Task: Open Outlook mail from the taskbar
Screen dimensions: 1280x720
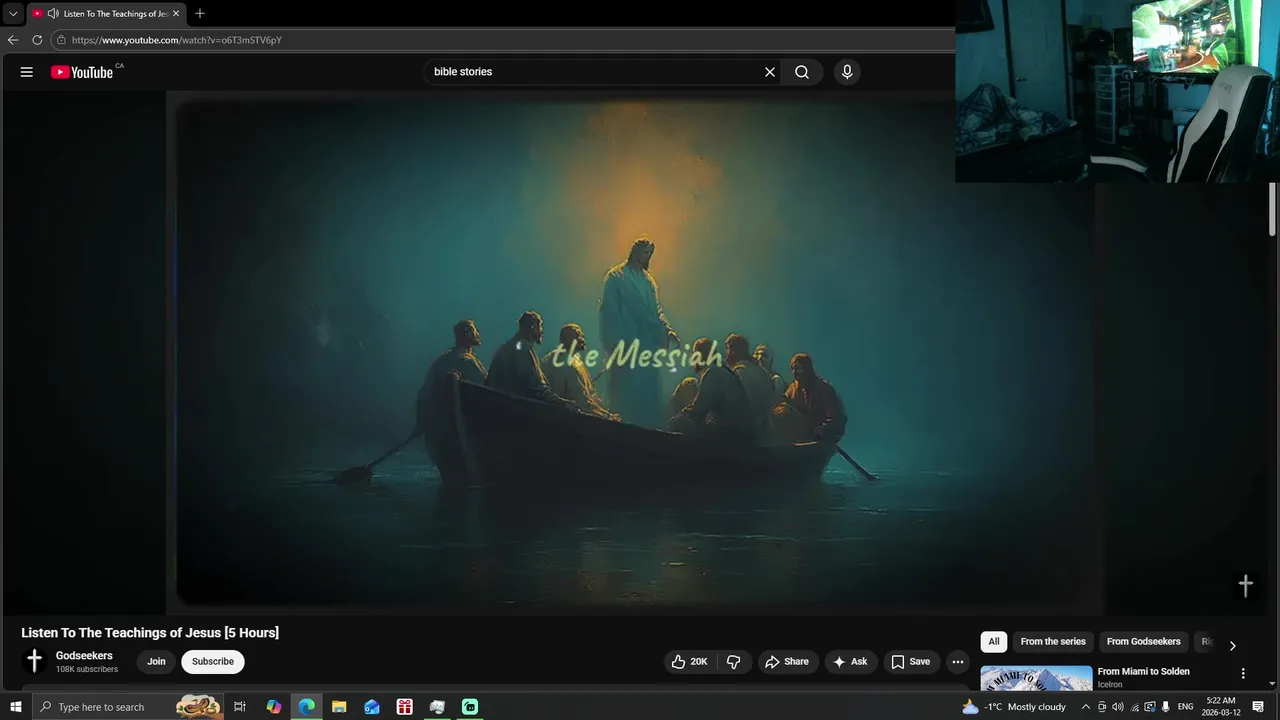Action: click(372, 707)
